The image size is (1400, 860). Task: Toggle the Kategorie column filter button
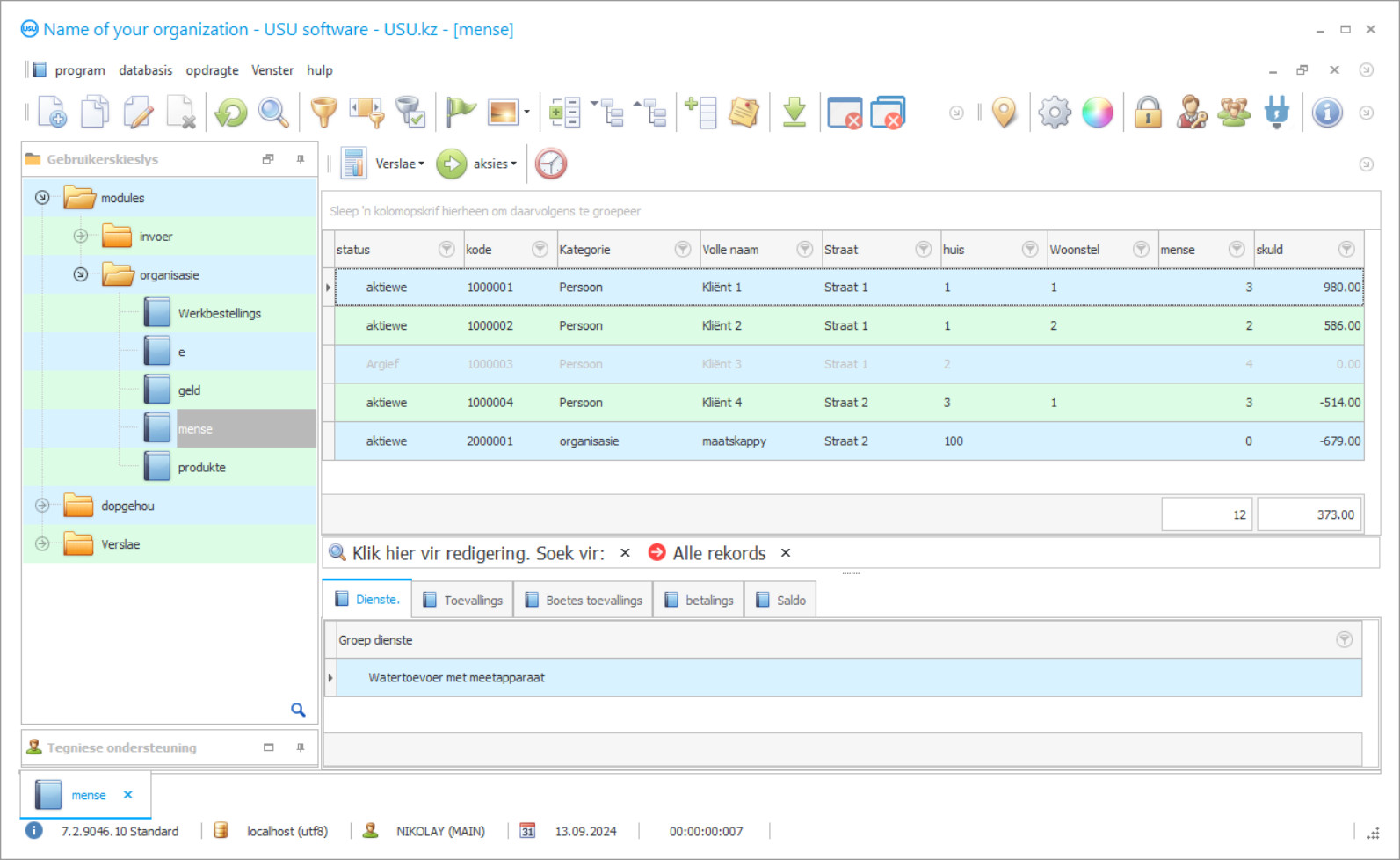click(682, 250)
